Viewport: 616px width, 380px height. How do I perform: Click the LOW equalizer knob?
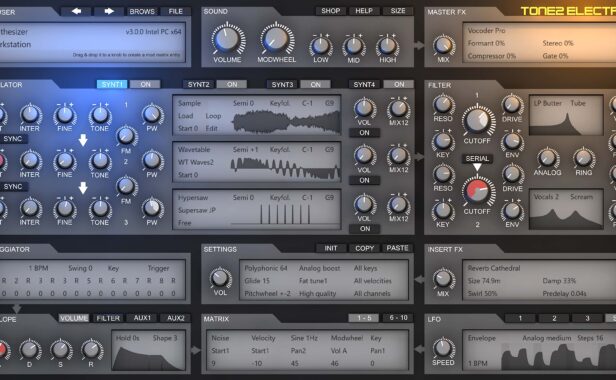tap(321, 46)
